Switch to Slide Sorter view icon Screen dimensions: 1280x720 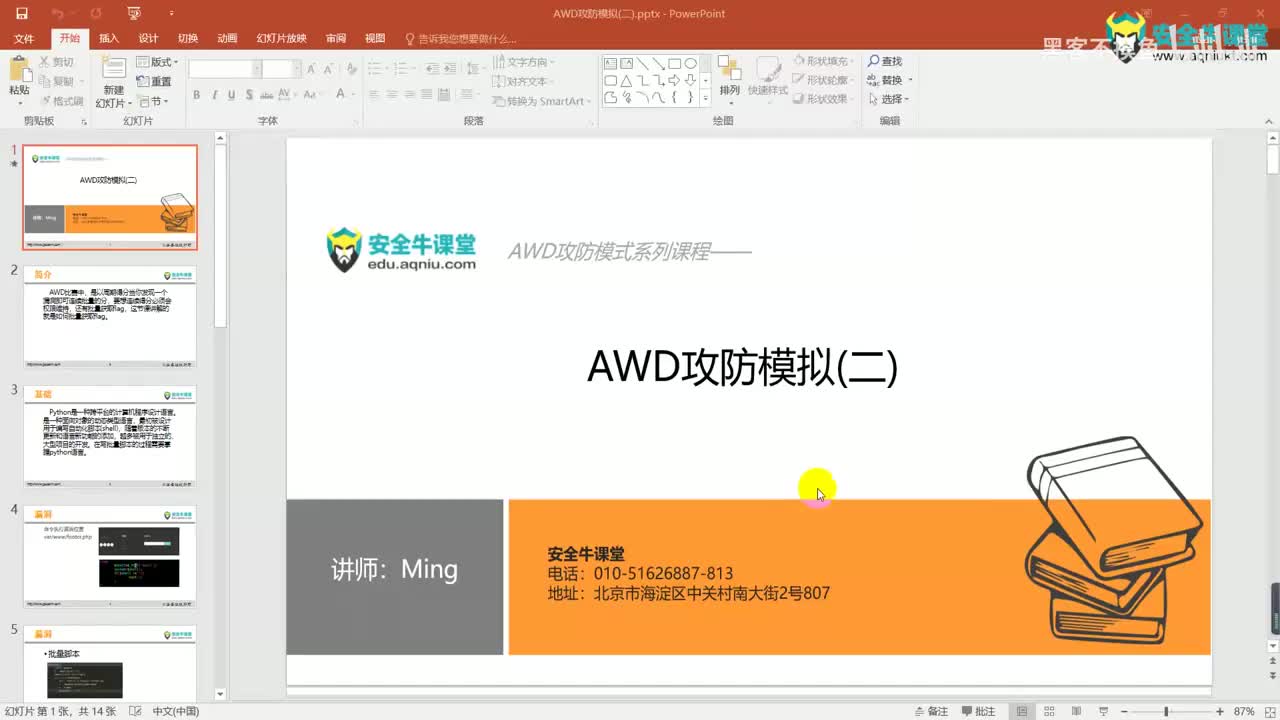1048,711
